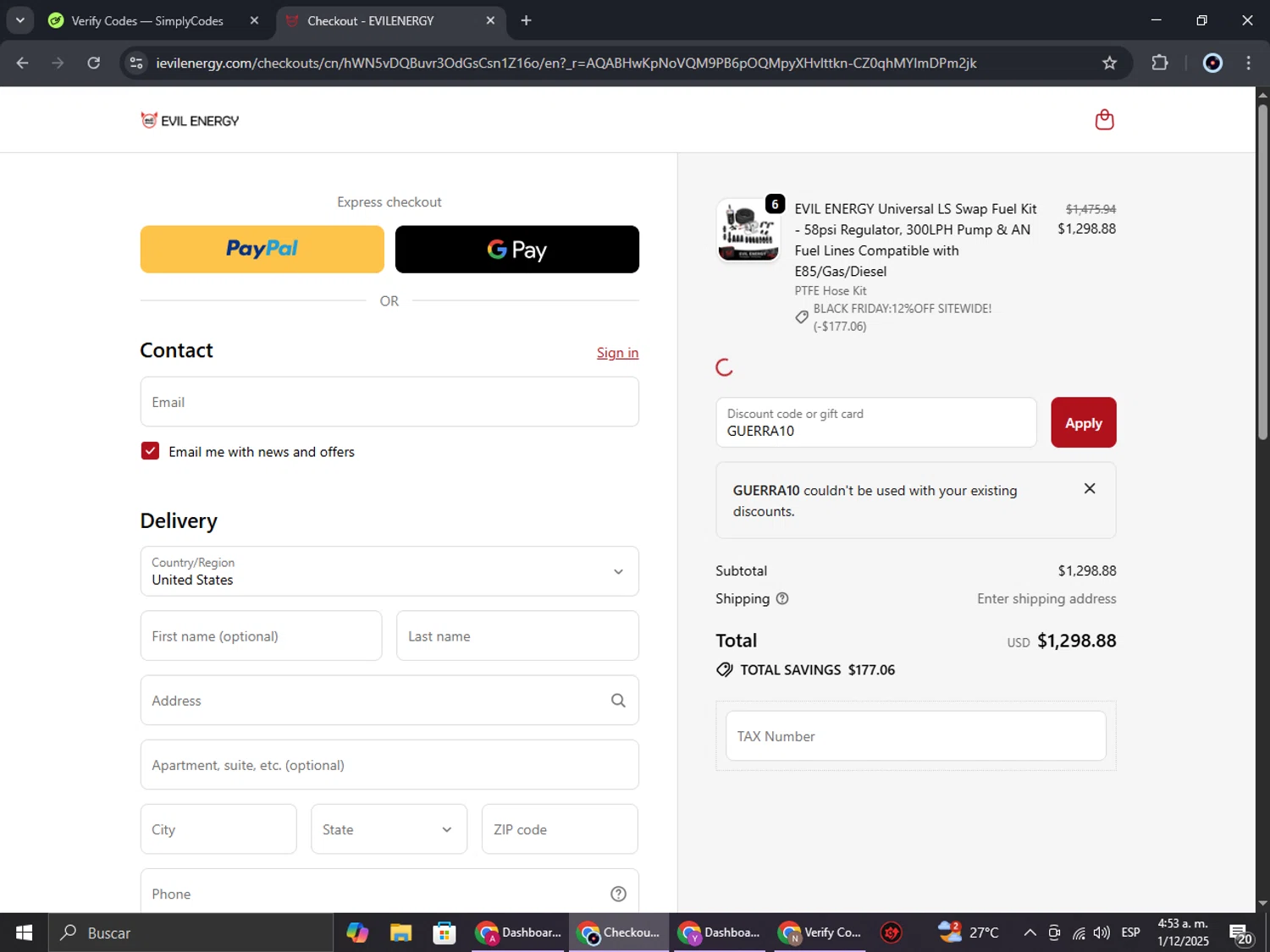The height and width of the screenshot is (952, 1270).
Task: Open the Chrome three-dot menu
Action: coord(1248,63)
